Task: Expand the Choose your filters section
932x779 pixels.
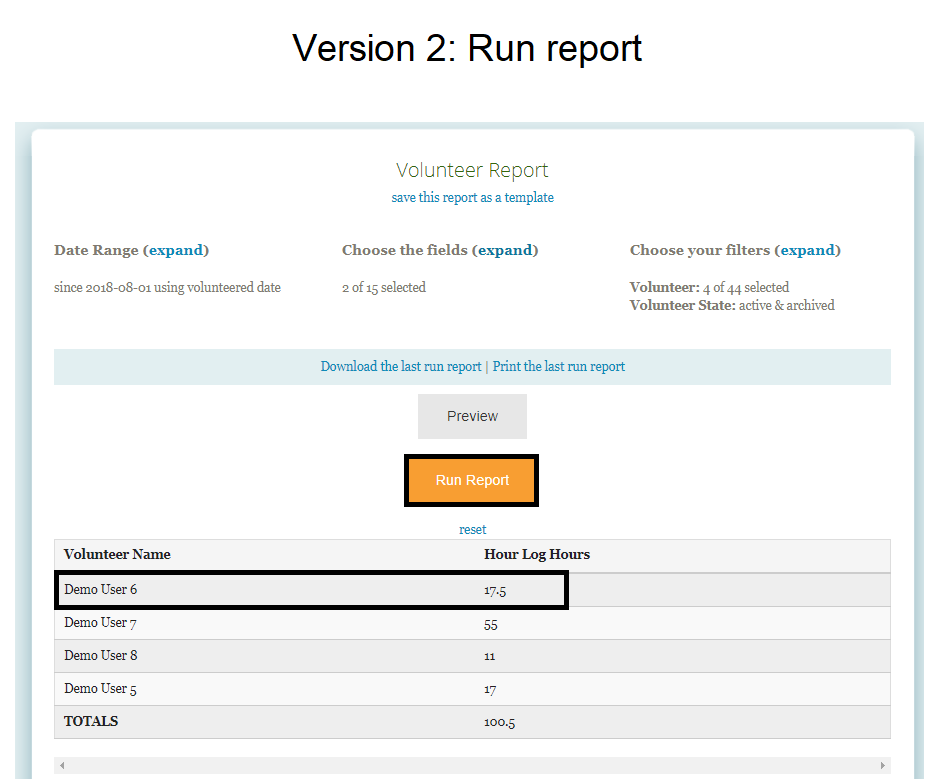Action: coord(808,250)
